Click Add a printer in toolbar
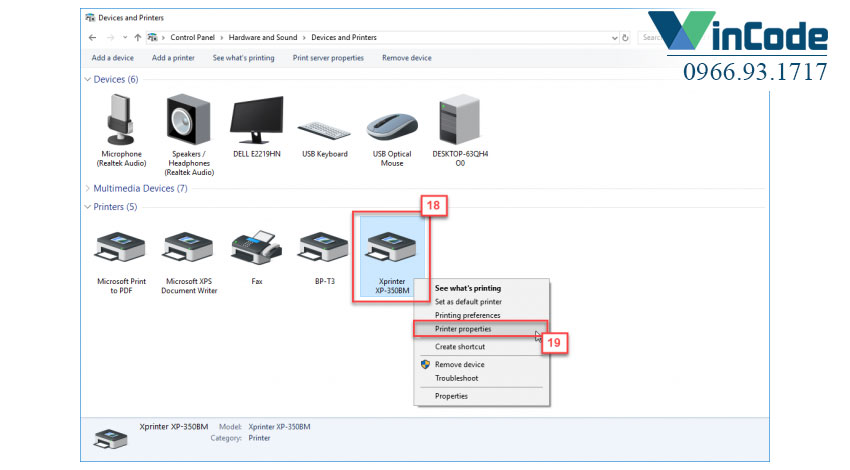 coord(173,58)
